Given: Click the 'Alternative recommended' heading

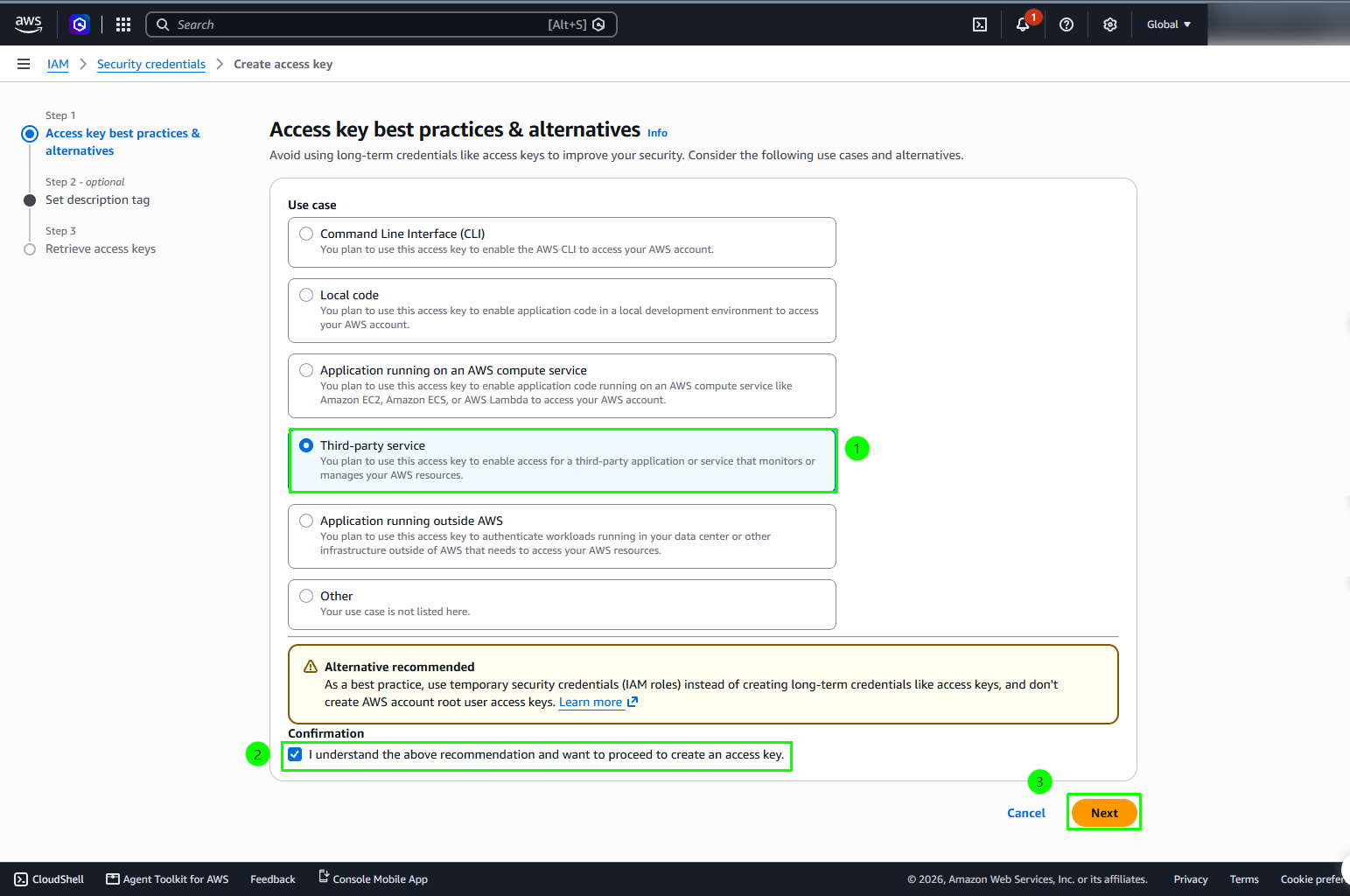Looking at the screenshot, I should [399, 667].
